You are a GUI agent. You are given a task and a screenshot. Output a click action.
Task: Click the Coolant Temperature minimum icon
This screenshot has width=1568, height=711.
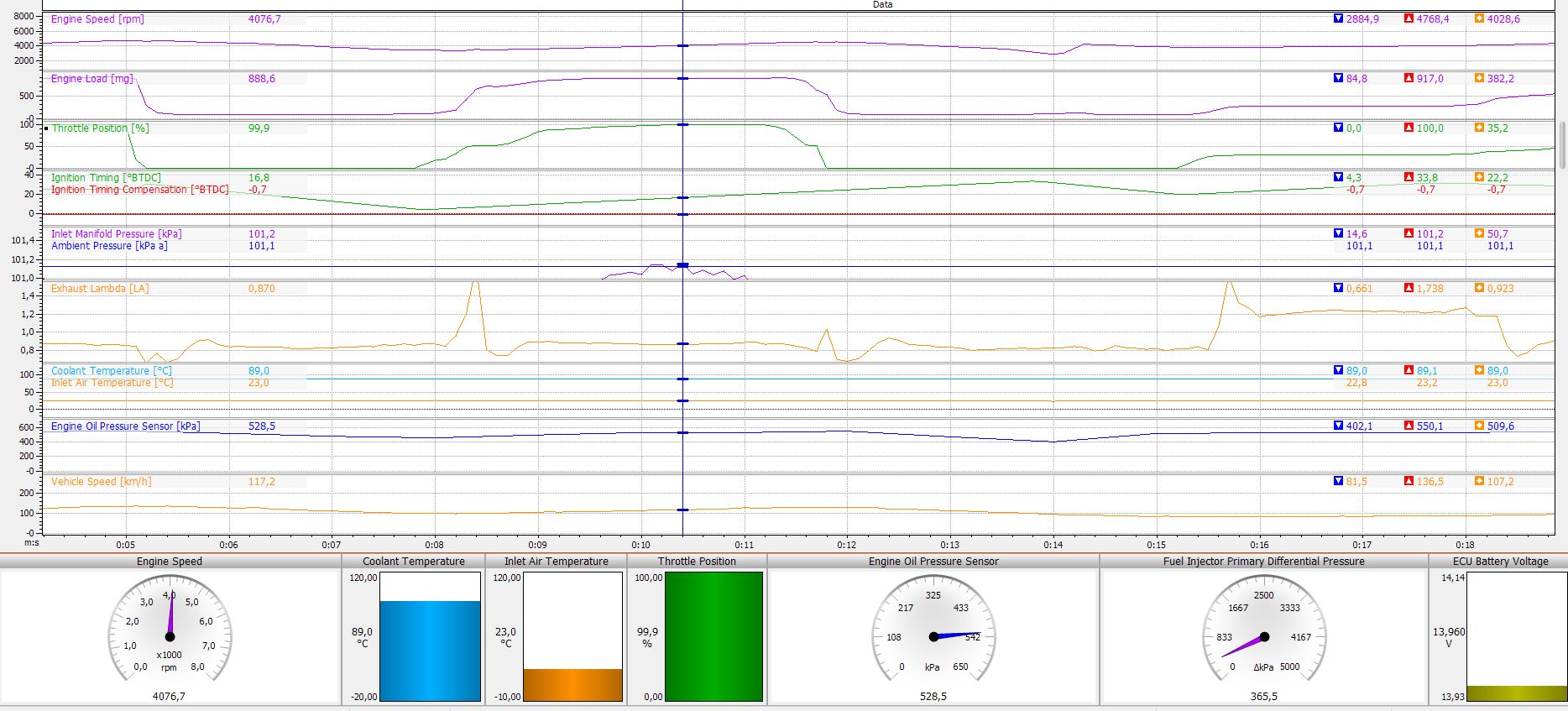[x=1338, y=370]
